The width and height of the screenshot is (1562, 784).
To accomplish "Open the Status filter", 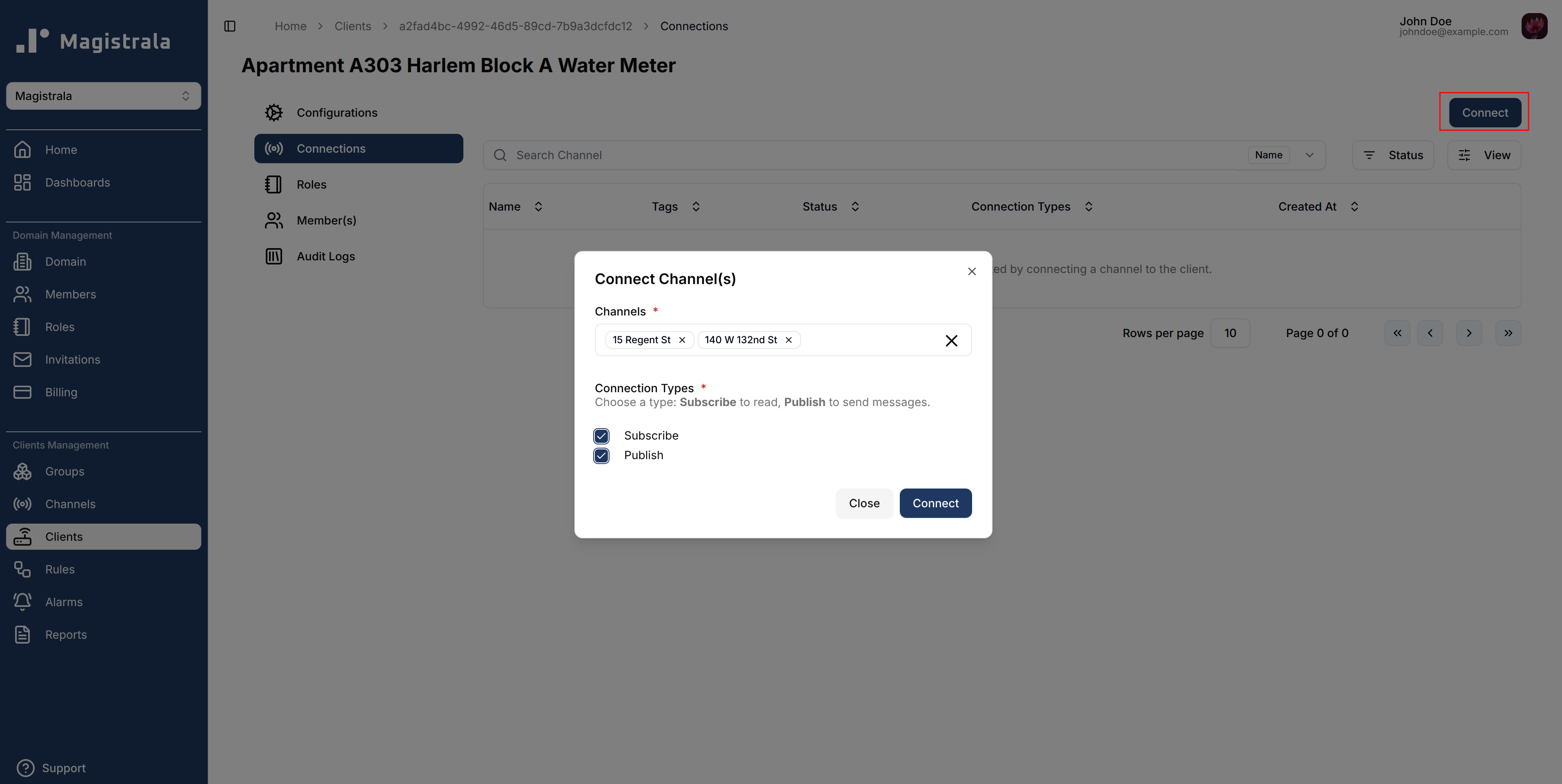I will 1392,155.
